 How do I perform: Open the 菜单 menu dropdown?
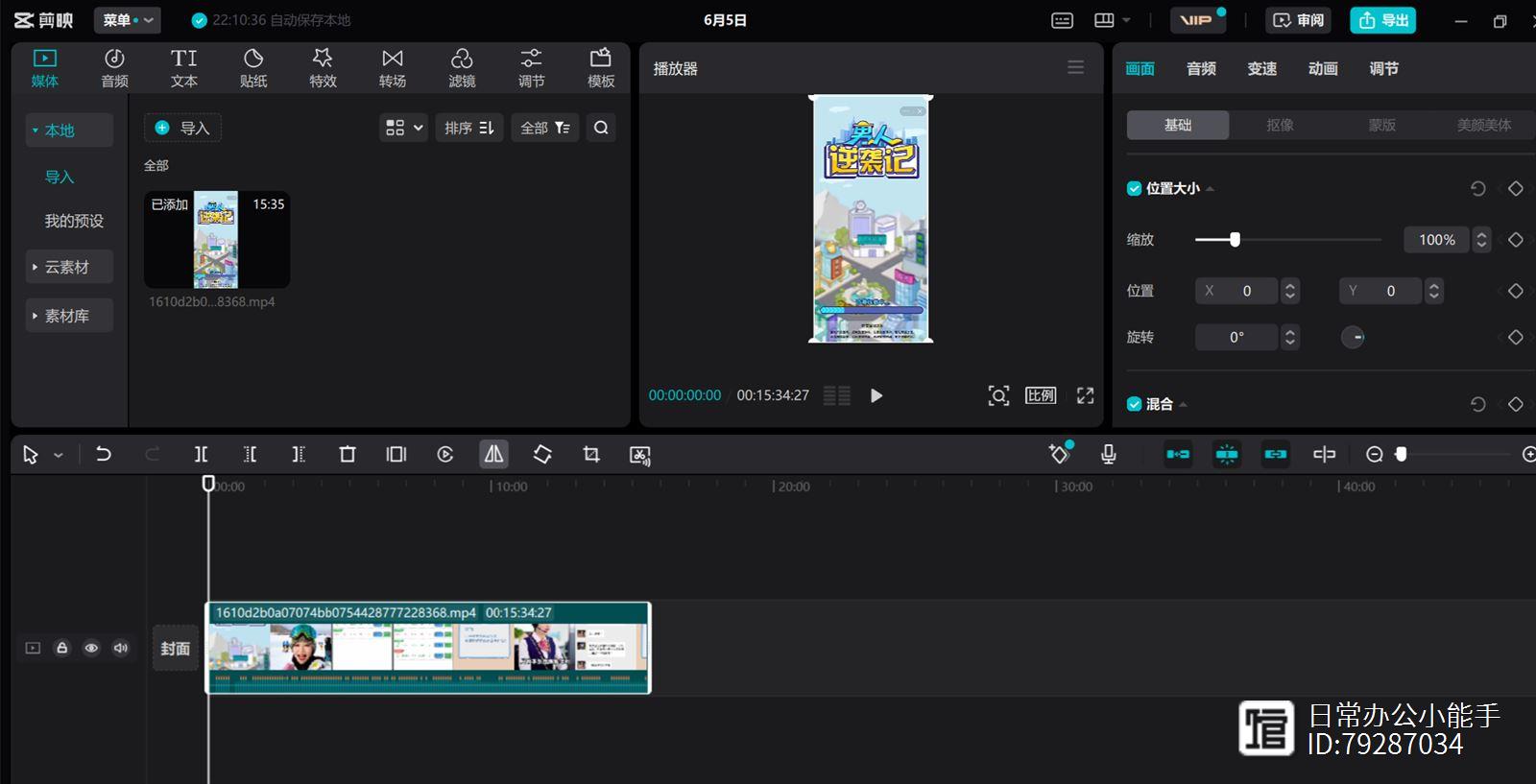(x=128, y=20)
